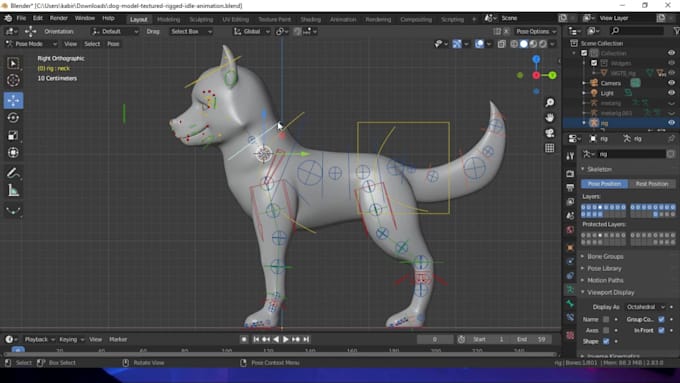Click current frame number field
680x383 pixels.
[435, 340]
